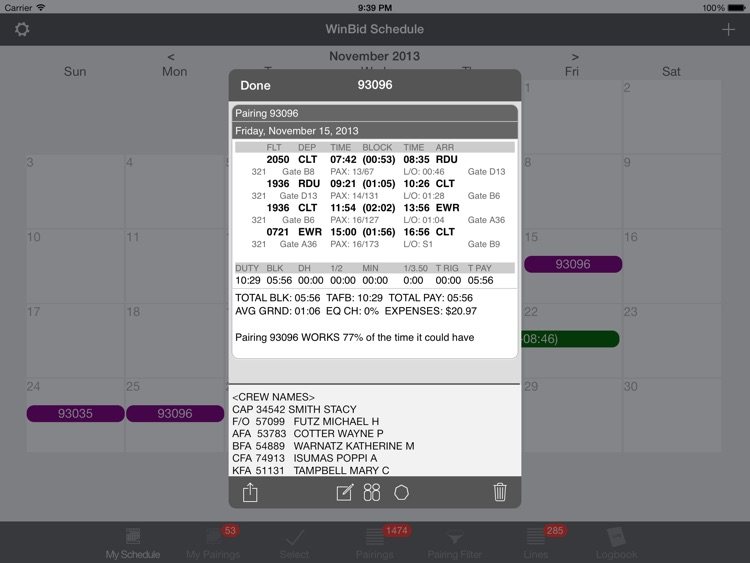Select the green (08:46) event
Viewport: 750px width, 563px height.
tap(570, 339)
